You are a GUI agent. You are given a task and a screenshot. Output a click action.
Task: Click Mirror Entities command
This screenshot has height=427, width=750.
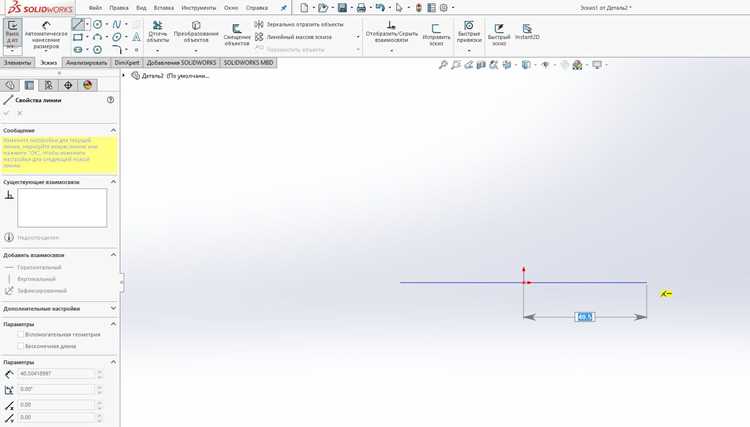pyautogui.click(x=299, y=24)
